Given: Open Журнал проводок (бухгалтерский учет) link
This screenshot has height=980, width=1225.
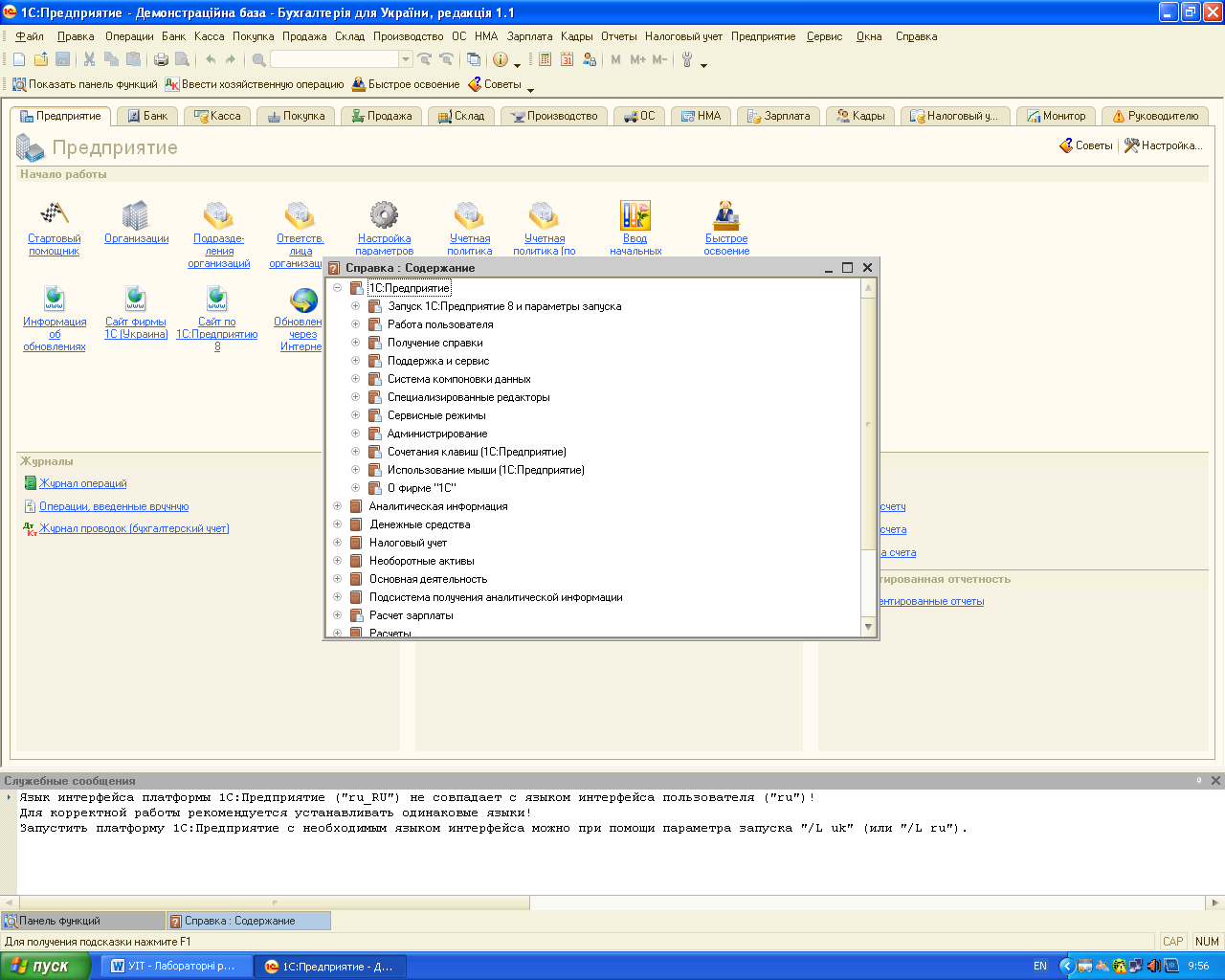Looking at the screenshot, I should tap(134, 528).
